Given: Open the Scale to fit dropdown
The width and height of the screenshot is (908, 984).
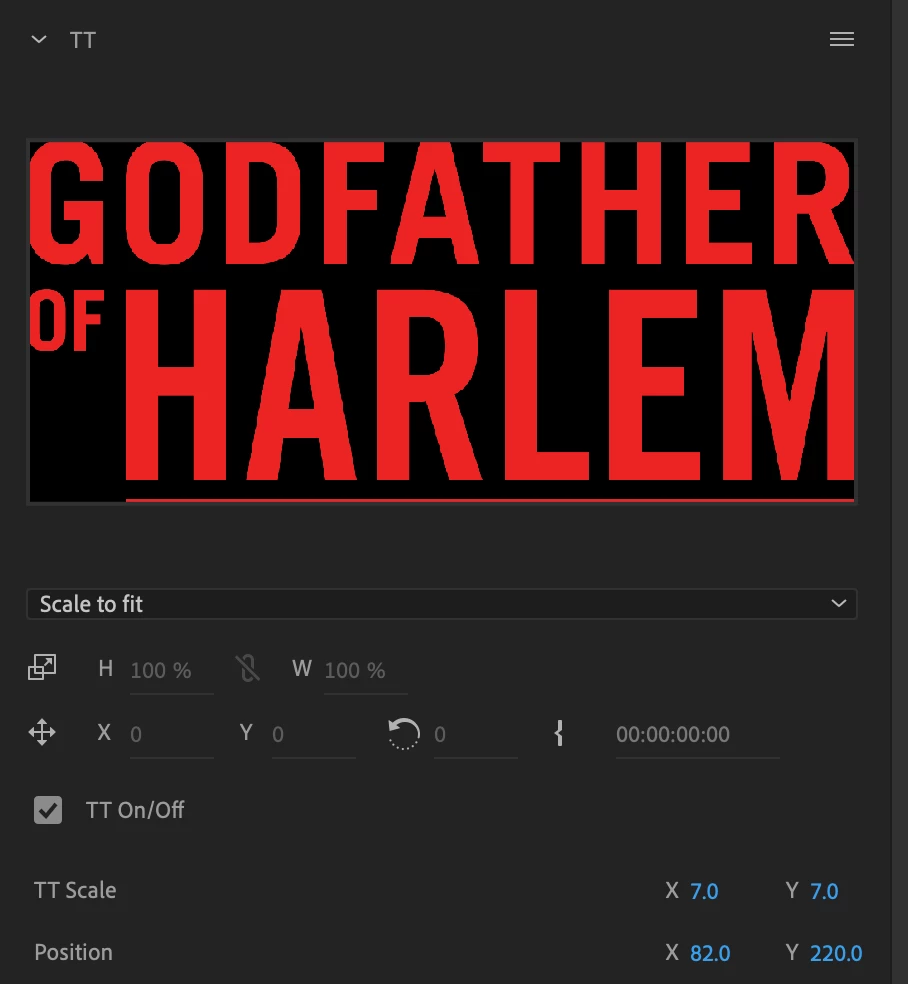Looking at the screenshot, I should click(x=442, y=604).
